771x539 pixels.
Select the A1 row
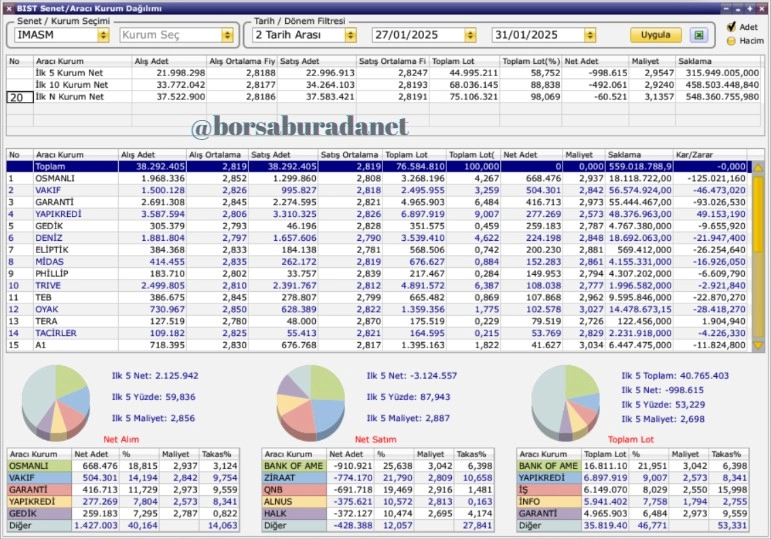point(379,345)
